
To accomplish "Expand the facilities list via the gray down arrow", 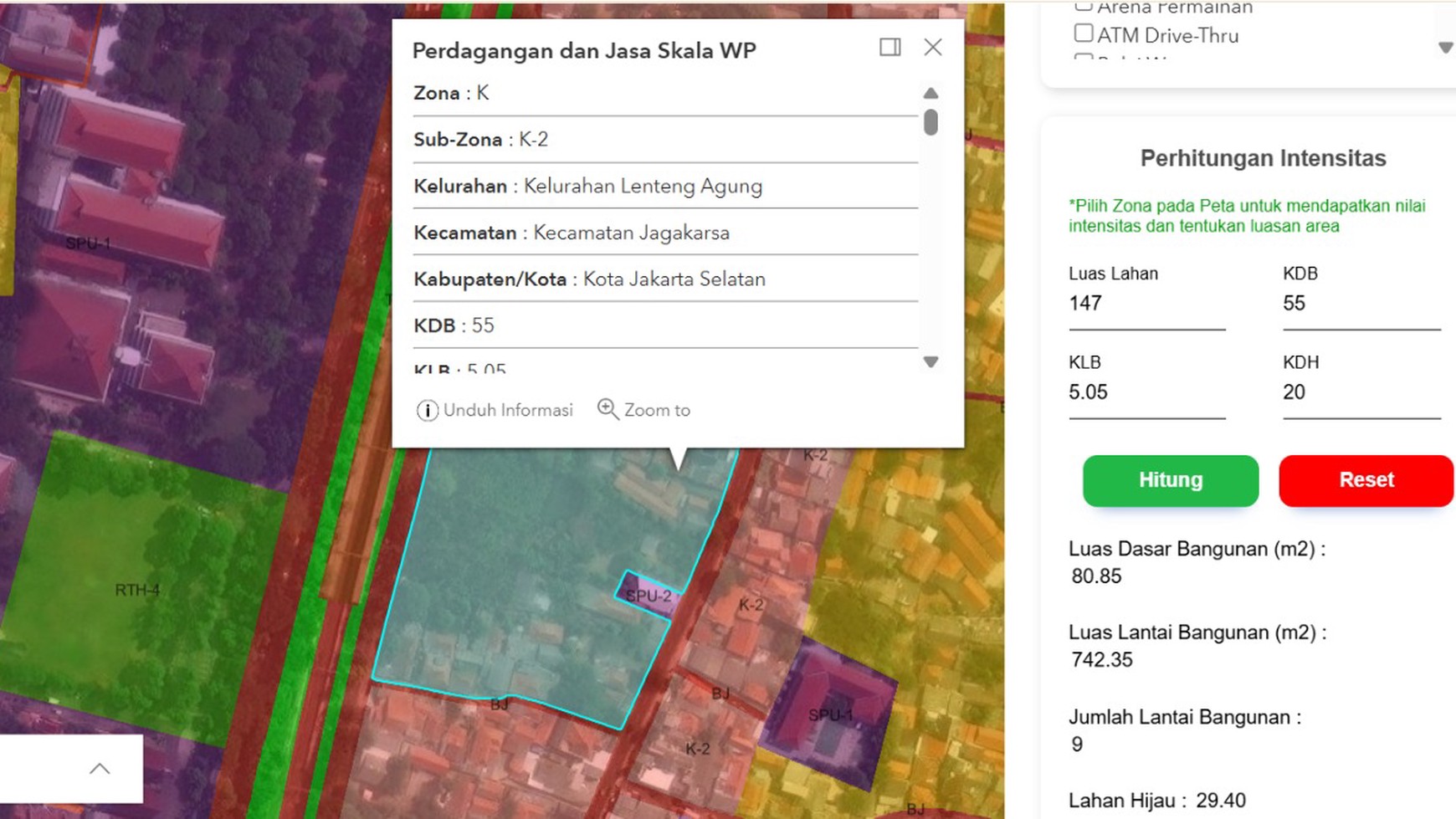I will [1445, 49].
